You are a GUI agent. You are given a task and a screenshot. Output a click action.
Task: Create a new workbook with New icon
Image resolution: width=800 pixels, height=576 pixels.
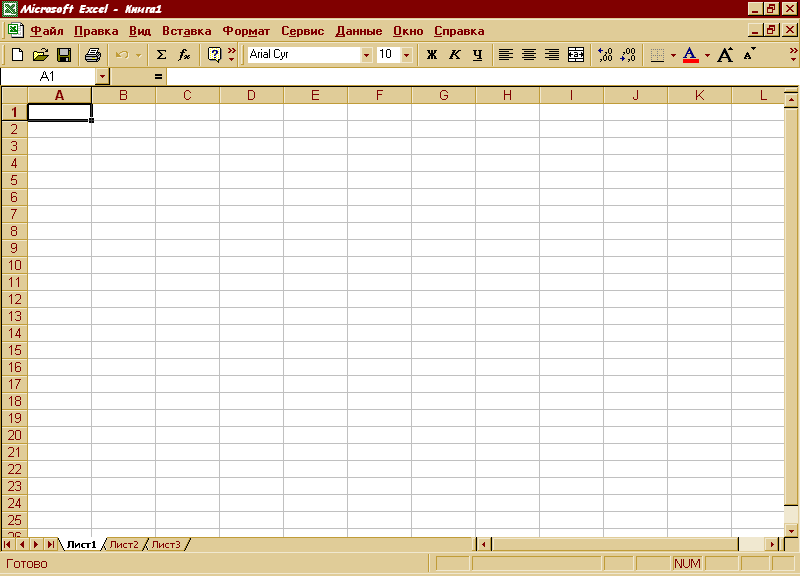click(x=17, y=55)
